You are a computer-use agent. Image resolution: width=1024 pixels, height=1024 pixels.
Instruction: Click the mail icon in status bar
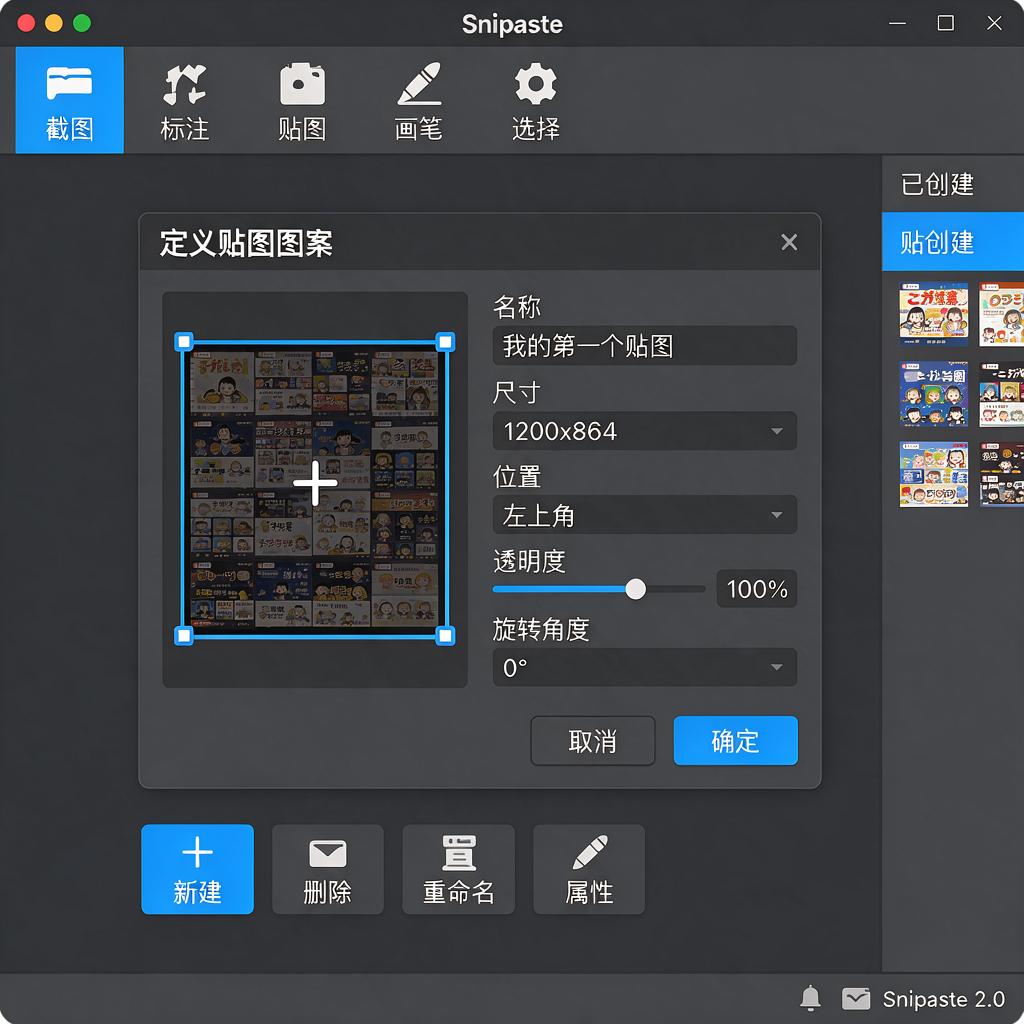856,999
